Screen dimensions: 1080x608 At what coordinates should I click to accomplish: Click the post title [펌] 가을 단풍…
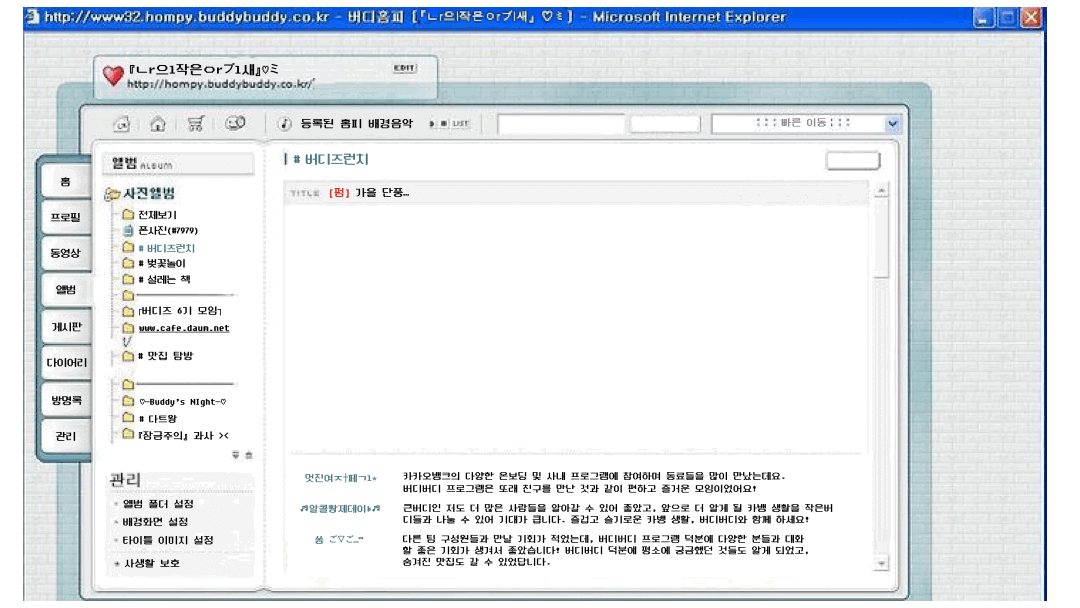click(x=369, y=193)
